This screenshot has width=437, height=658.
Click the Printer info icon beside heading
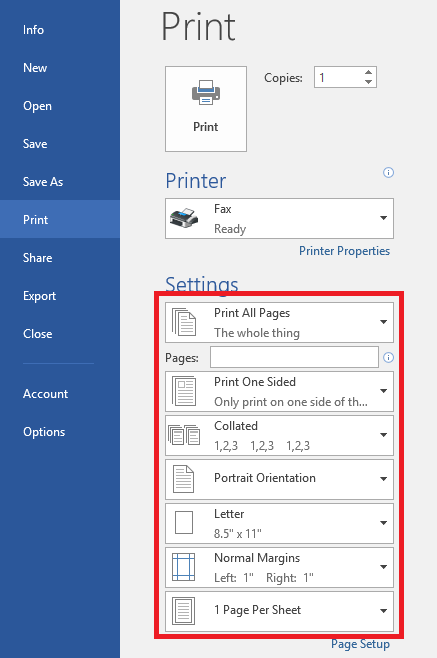(388, 172)
